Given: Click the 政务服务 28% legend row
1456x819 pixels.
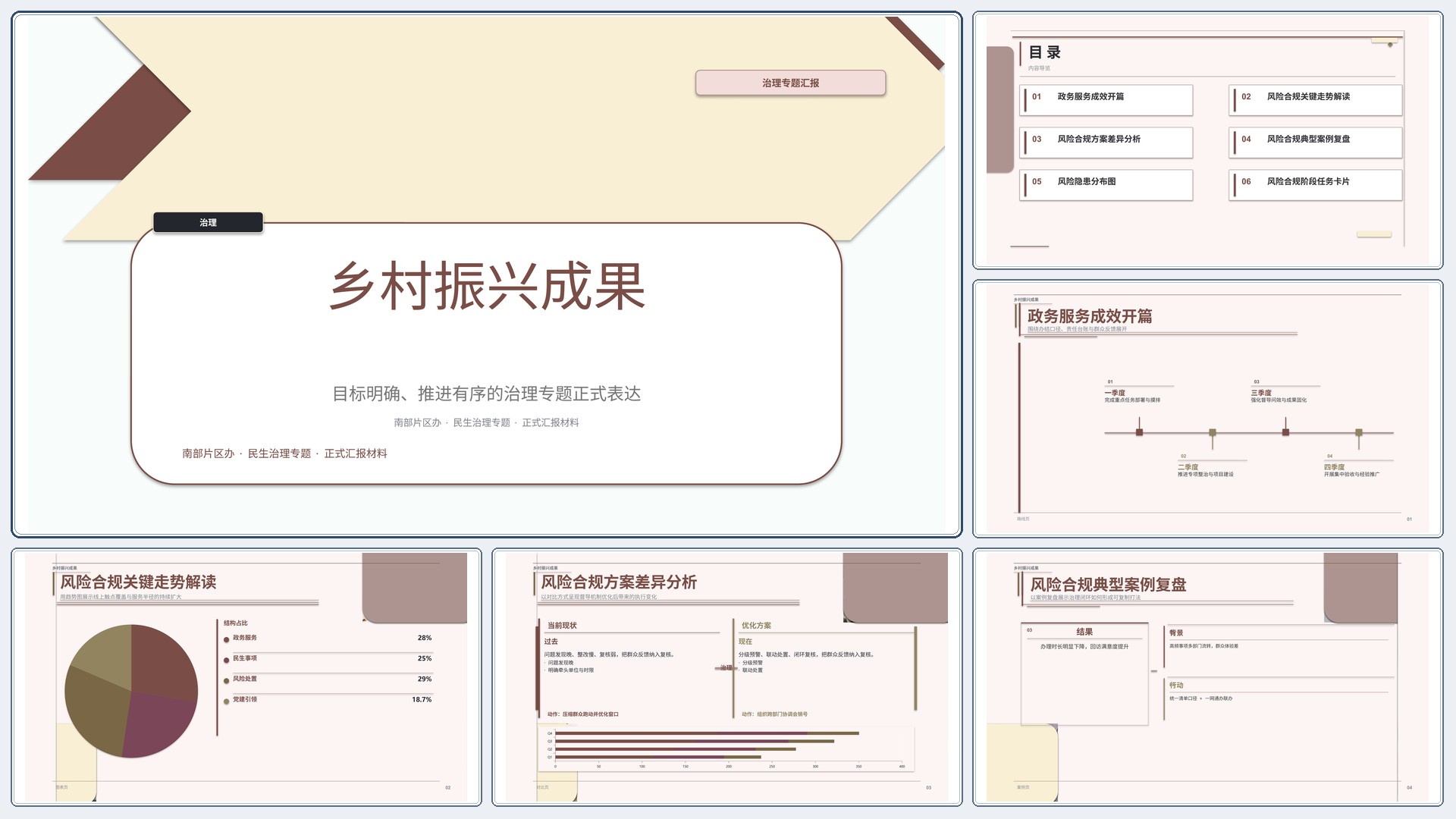Looking at the screenshot, I should (x=328, y=639).
